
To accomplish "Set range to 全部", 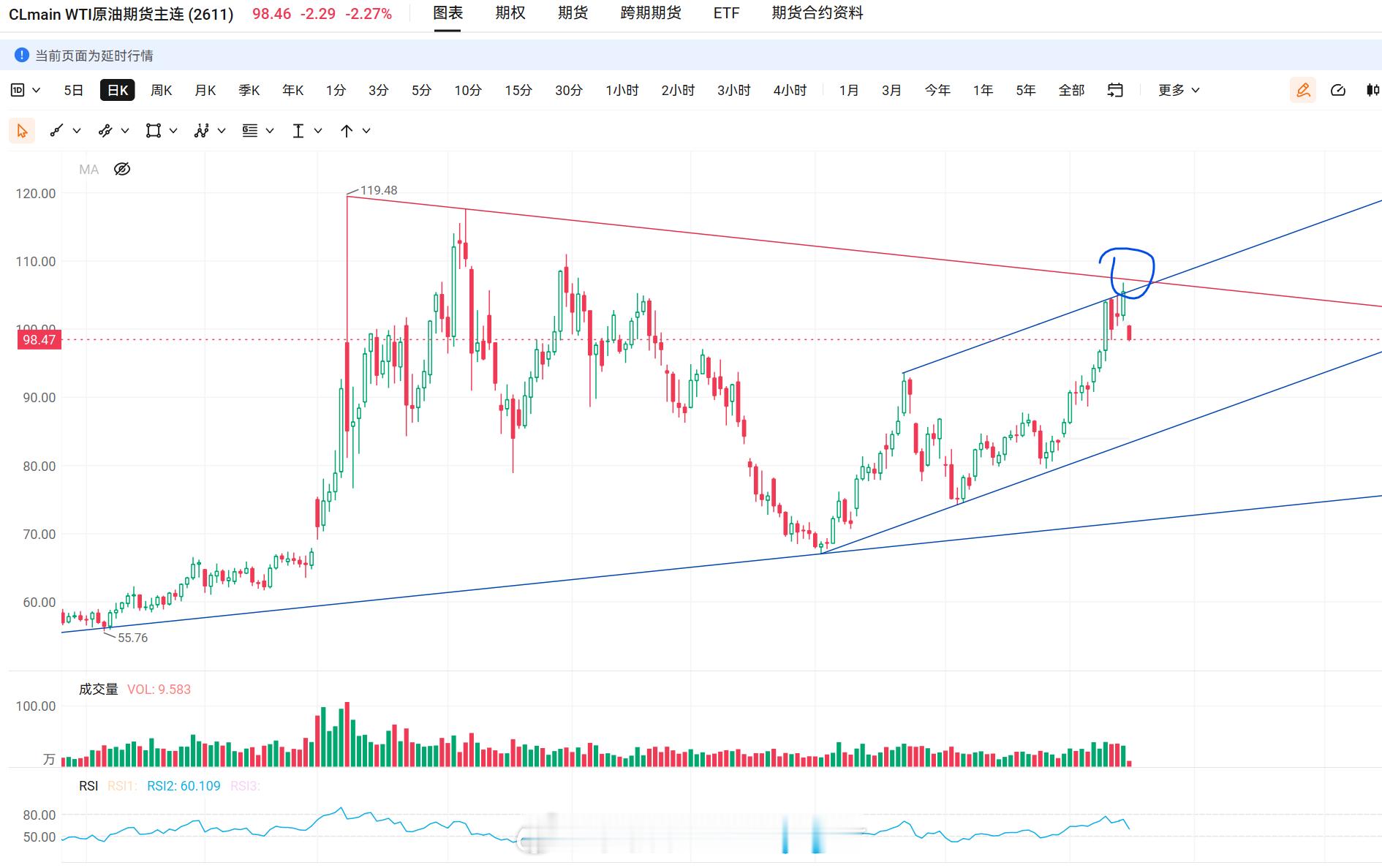I will pos(1071,90).
